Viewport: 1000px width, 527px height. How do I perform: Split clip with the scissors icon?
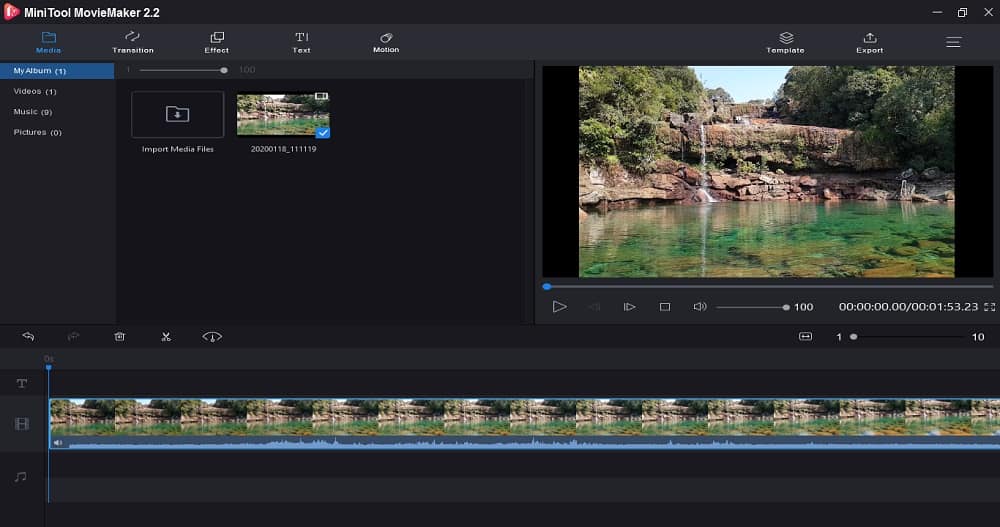tap(166, 336)
